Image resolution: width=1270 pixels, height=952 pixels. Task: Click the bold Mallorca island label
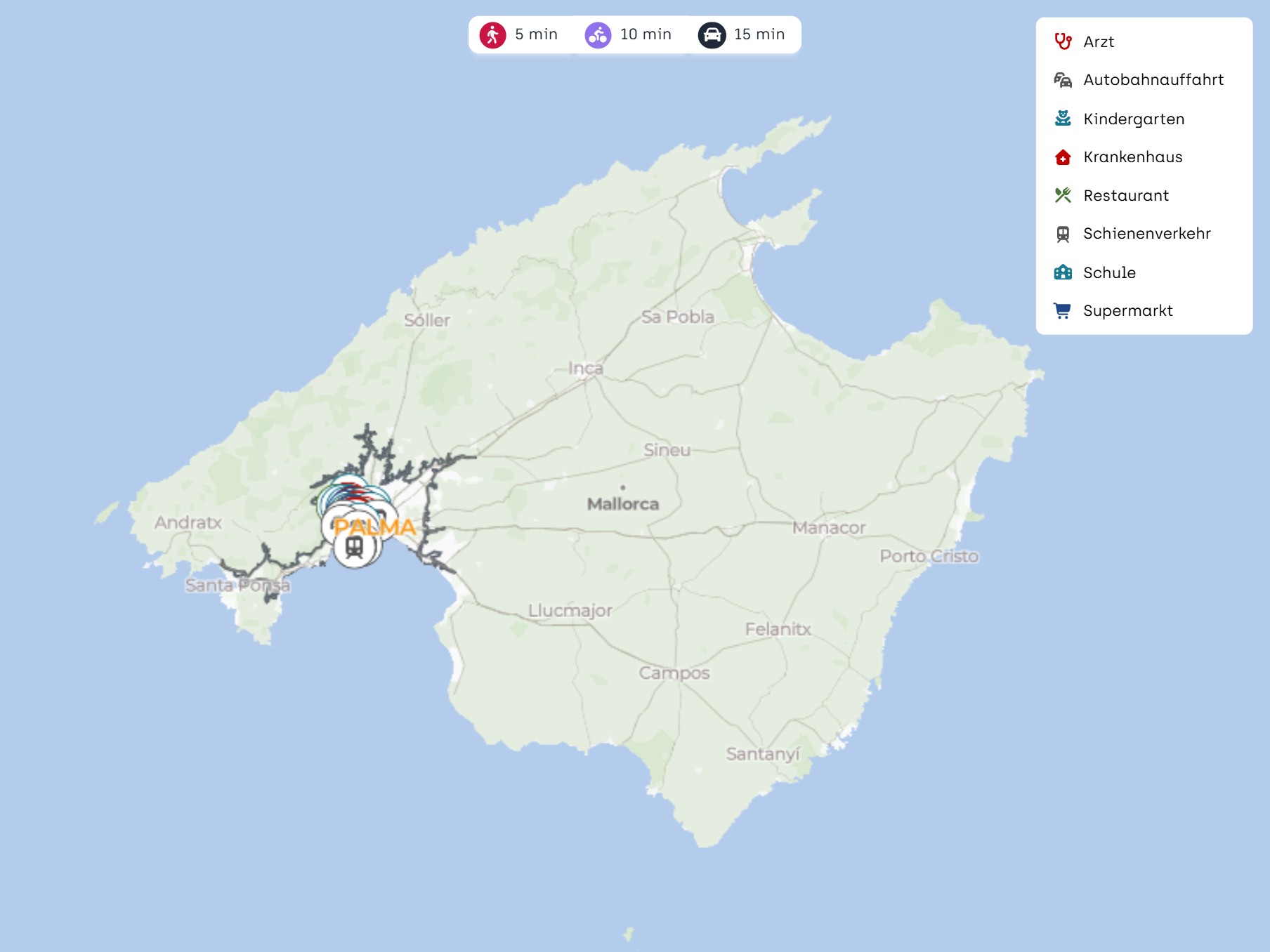pyautogui.click(x=623, y=504)
